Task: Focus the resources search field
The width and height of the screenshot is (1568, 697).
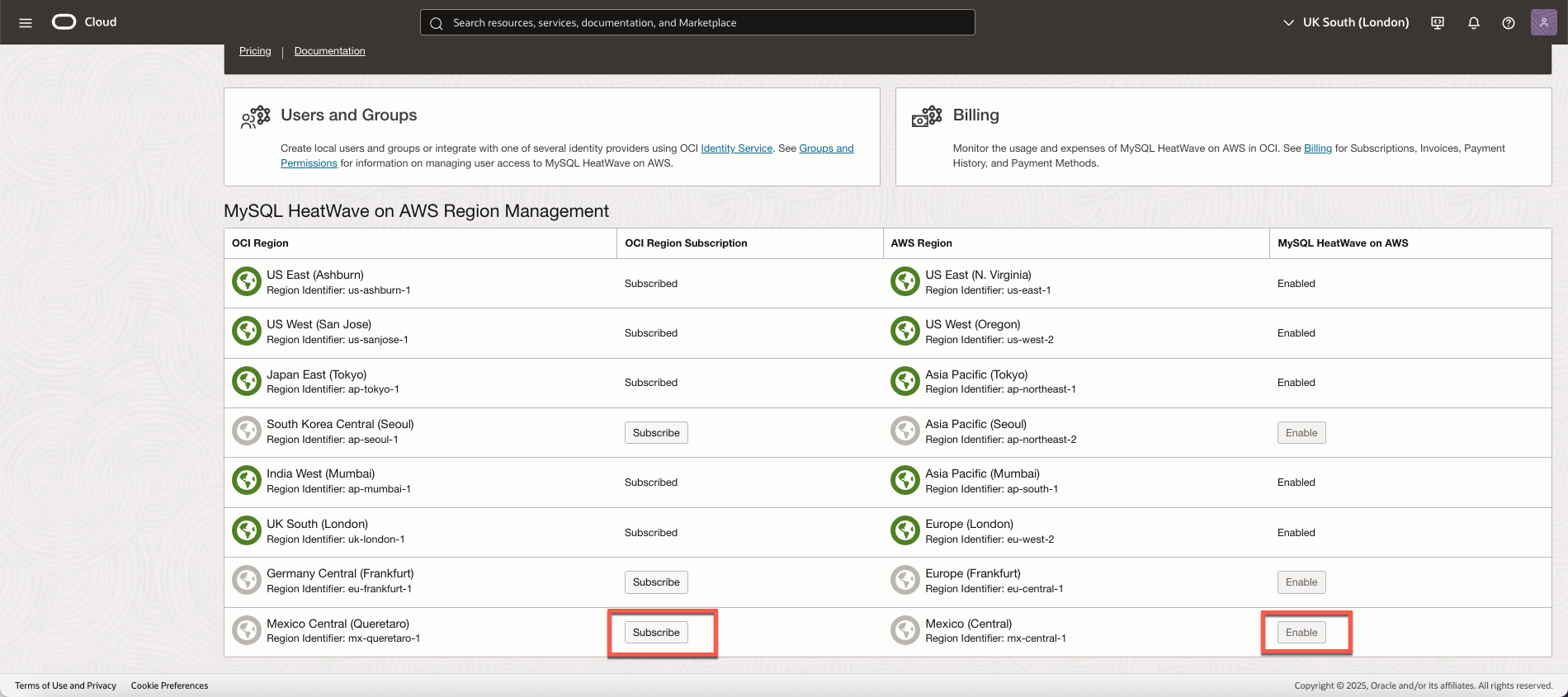Action: pyautogui.click(x=697, y=22)
